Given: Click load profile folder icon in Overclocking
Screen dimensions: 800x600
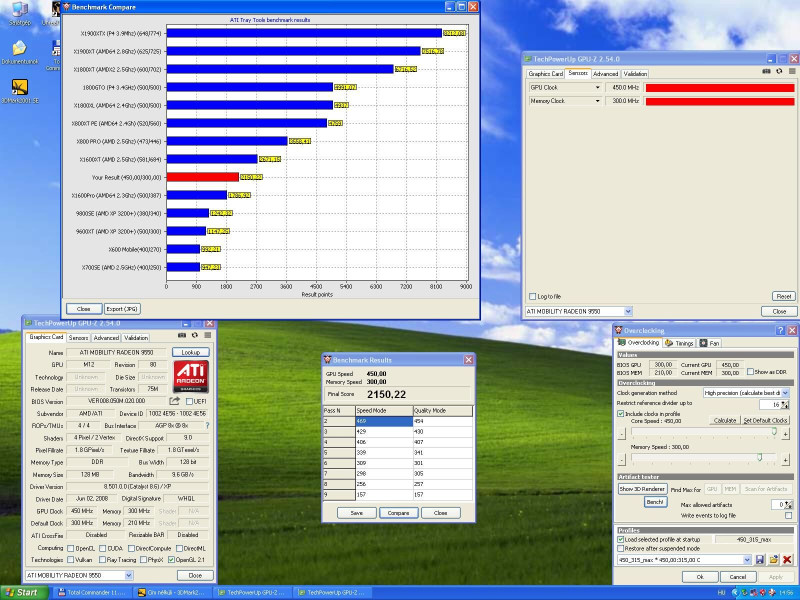Looking at the screenshot, I should click(x=773, y=560).
